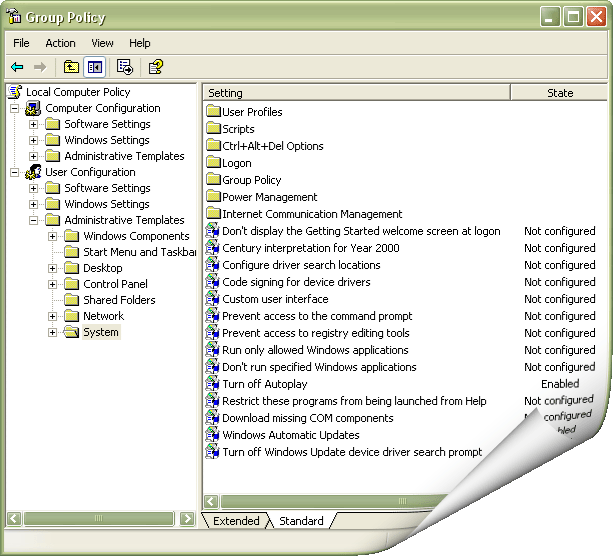The height and width of the screenshot is (556, 613).
Task: Collapse Administrative Templates under User Configuration
Action: (x=34, y=221)
